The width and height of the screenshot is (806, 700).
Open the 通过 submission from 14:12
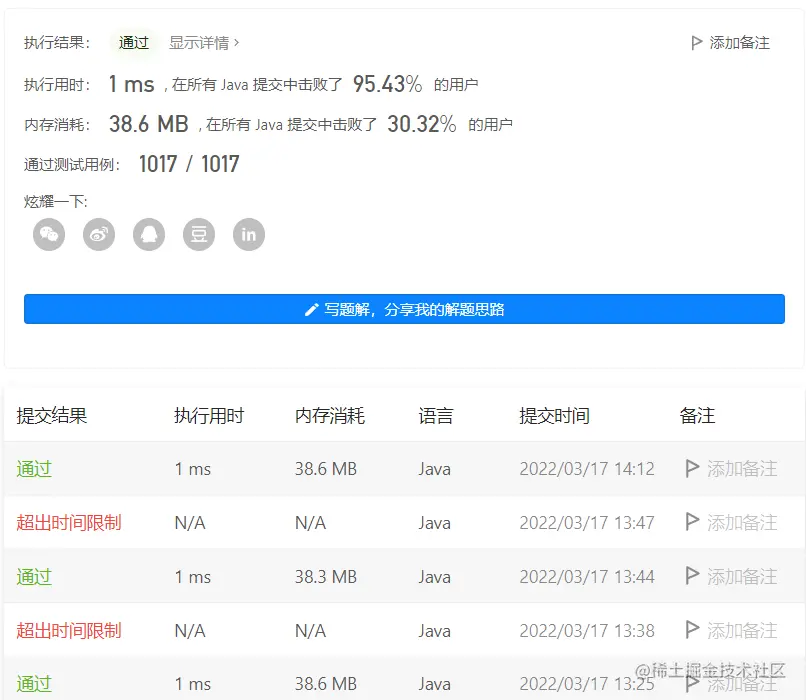coord(34,469)
